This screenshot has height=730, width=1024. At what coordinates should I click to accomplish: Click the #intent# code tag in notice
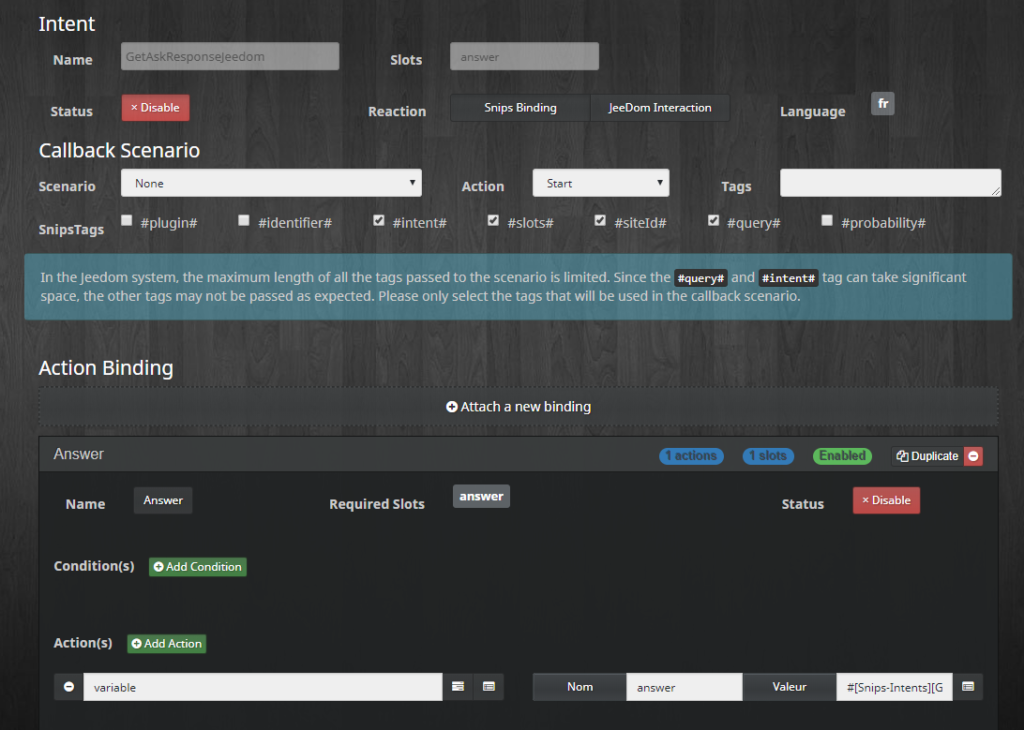pyautogui.click(x=788, y=278)
